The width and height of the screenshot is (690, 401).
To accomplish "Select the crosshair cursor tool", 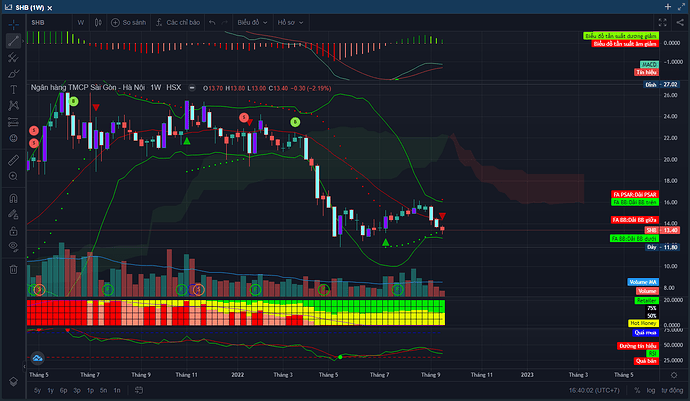I will point(13,25).
